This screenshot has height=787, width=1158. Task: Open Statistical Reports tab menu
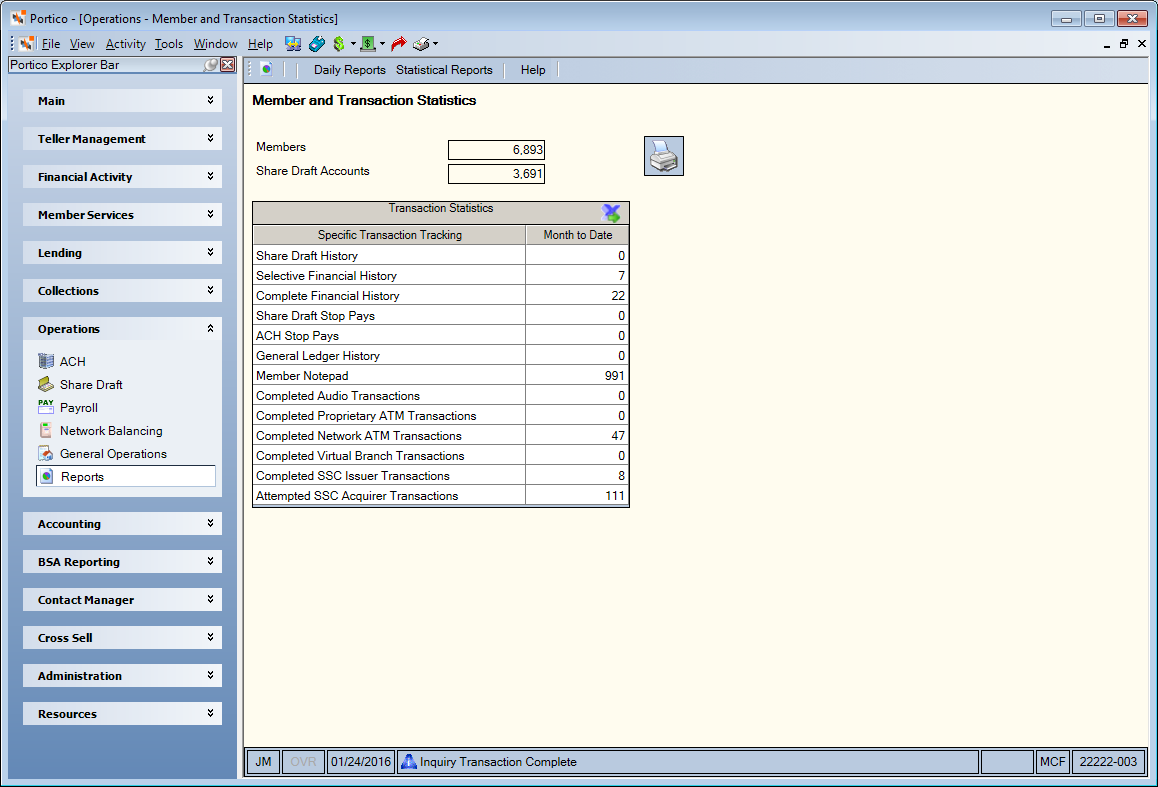(444, 70)
